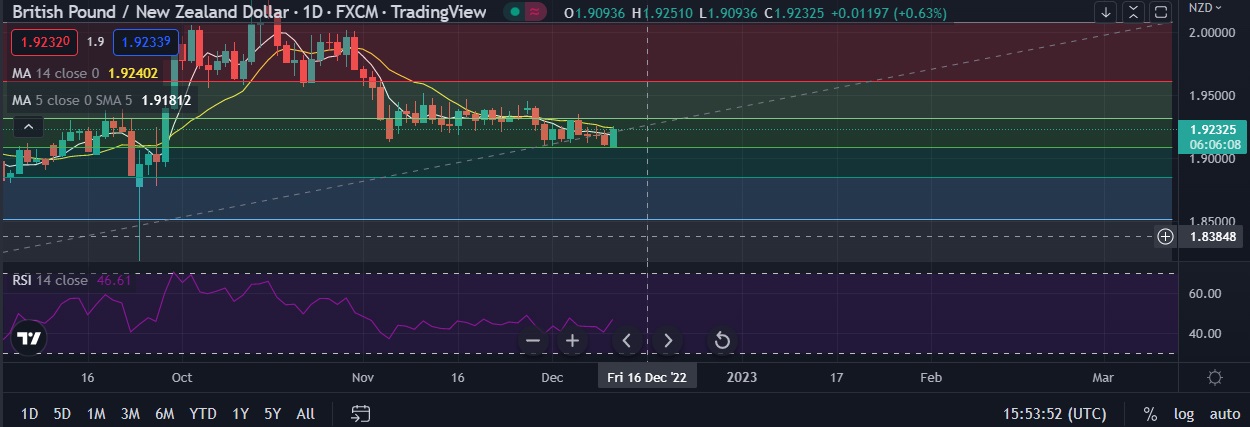Viewport: 1250px width, 427px height.
Task: Collapse the indicator legend chevron
Action: pos(28,127)
